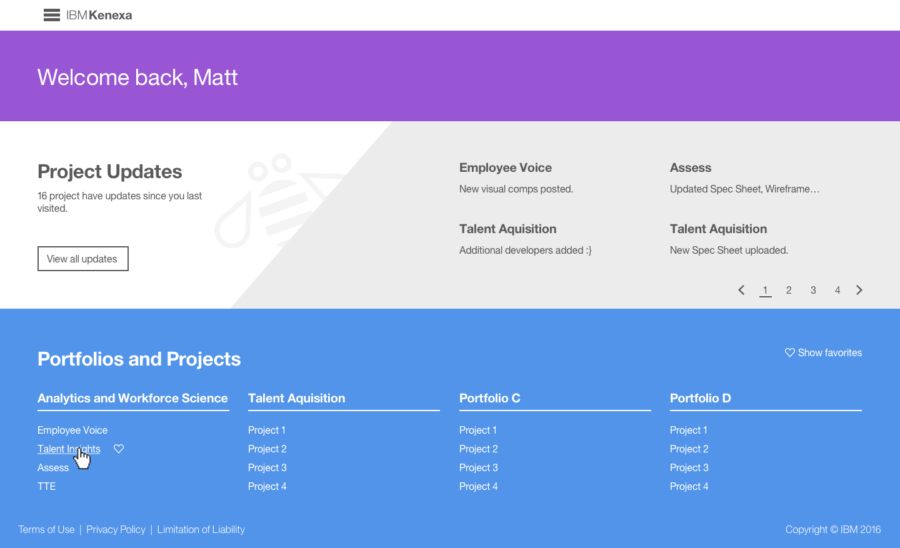Go to previous updates page arrow
900x548 pixels.
point(741,290)
